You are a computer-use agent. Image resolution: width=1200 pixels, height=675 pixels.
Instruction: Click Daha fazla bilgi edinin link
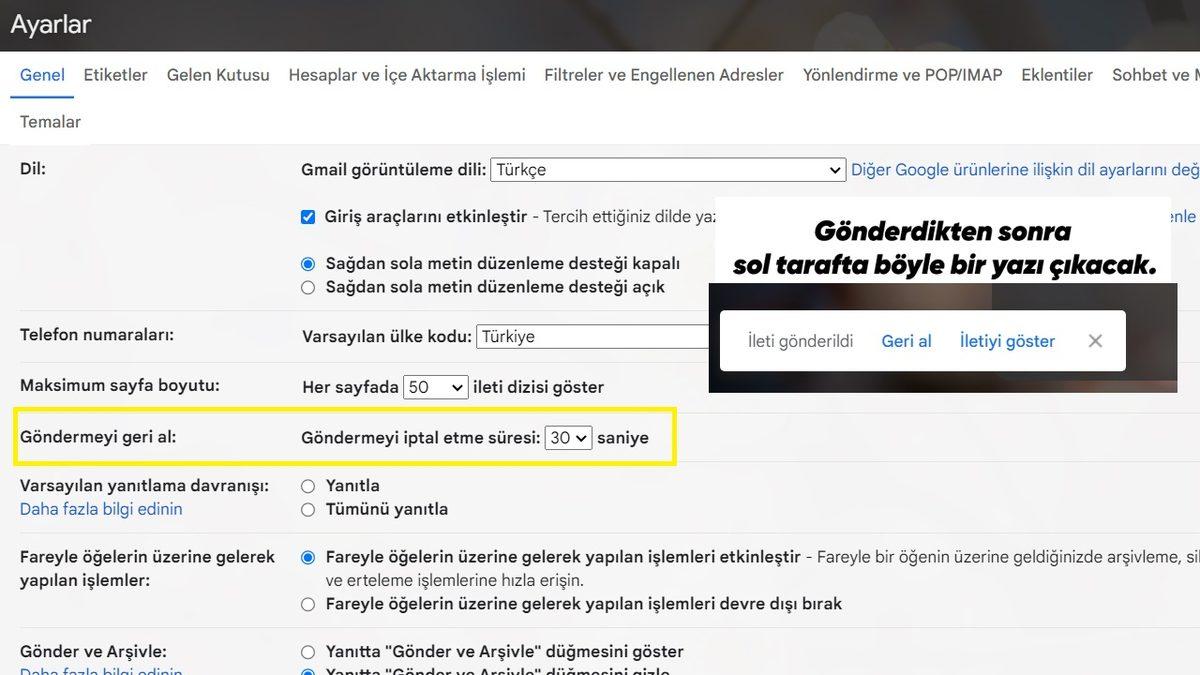tap(101, 508)
